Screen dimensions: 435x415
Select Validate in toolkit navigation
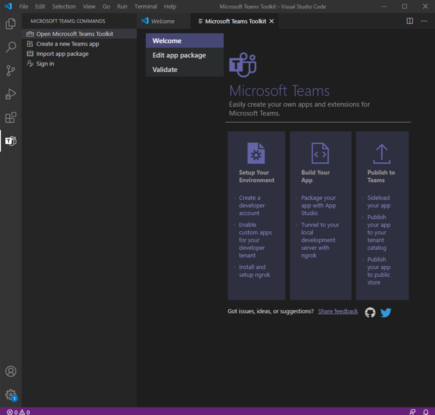click(185, 70)
